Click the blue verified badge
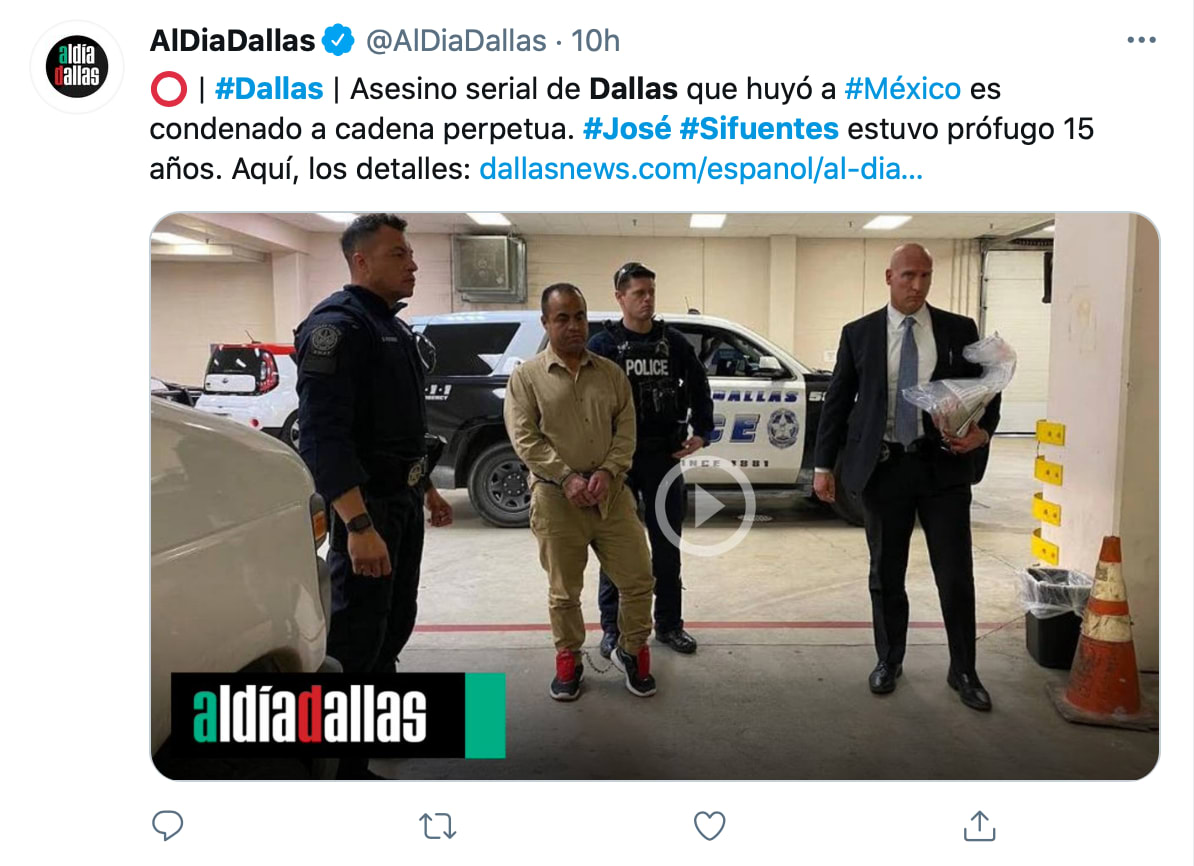1194x866 pixels. click(338, 40)
